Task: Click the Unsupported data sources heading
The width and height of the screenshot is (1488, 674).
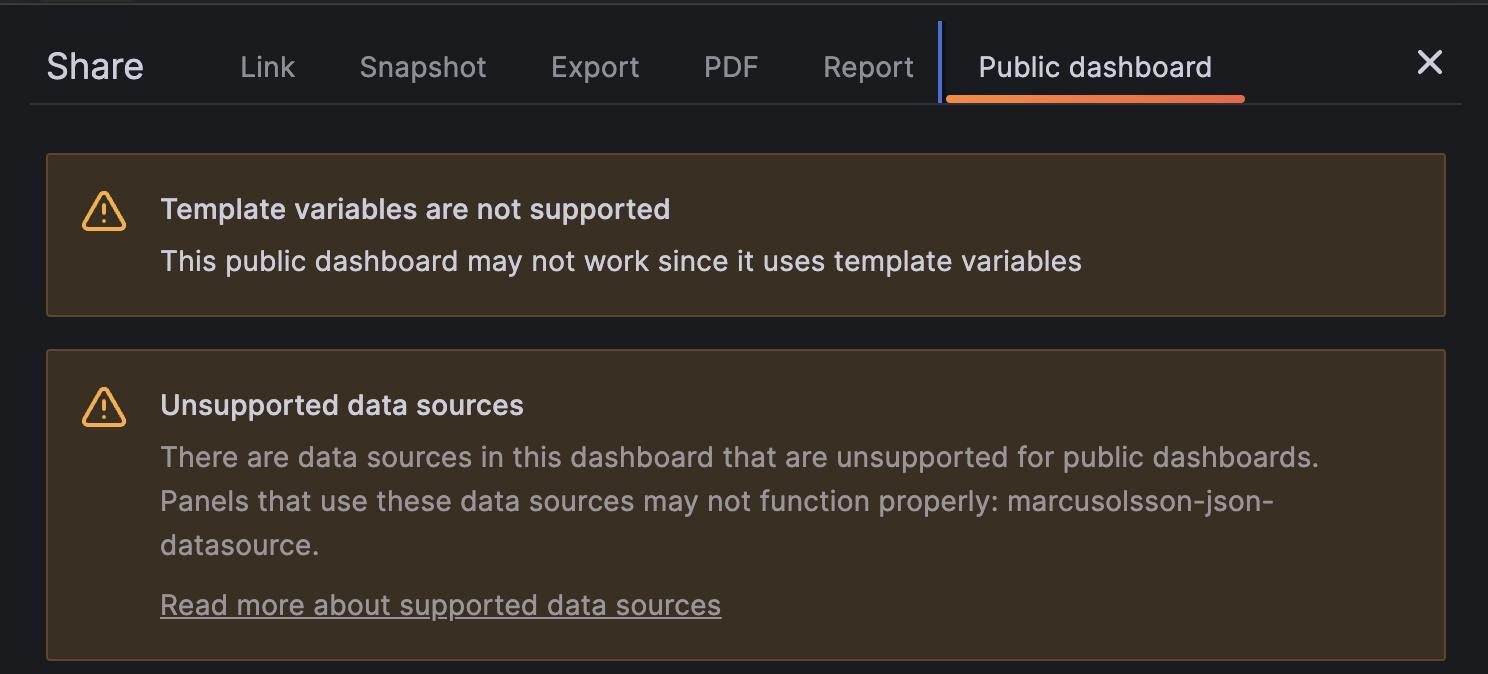Action: click(x=341, y=405)
